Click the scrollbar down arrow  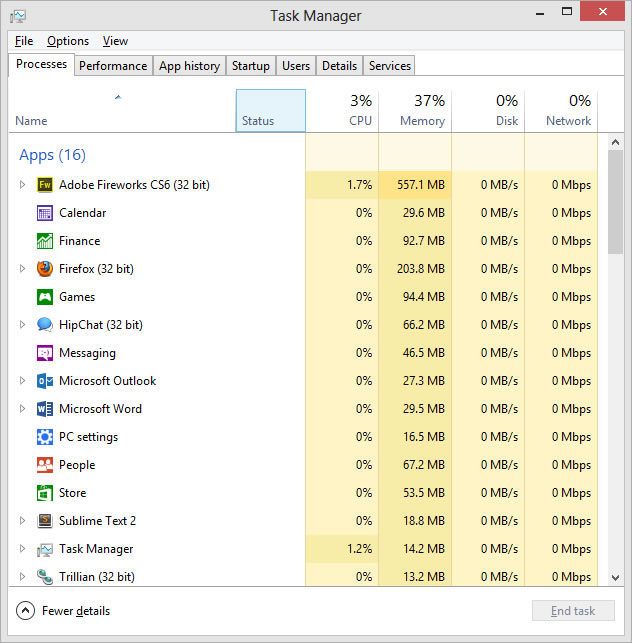(615, 578)
